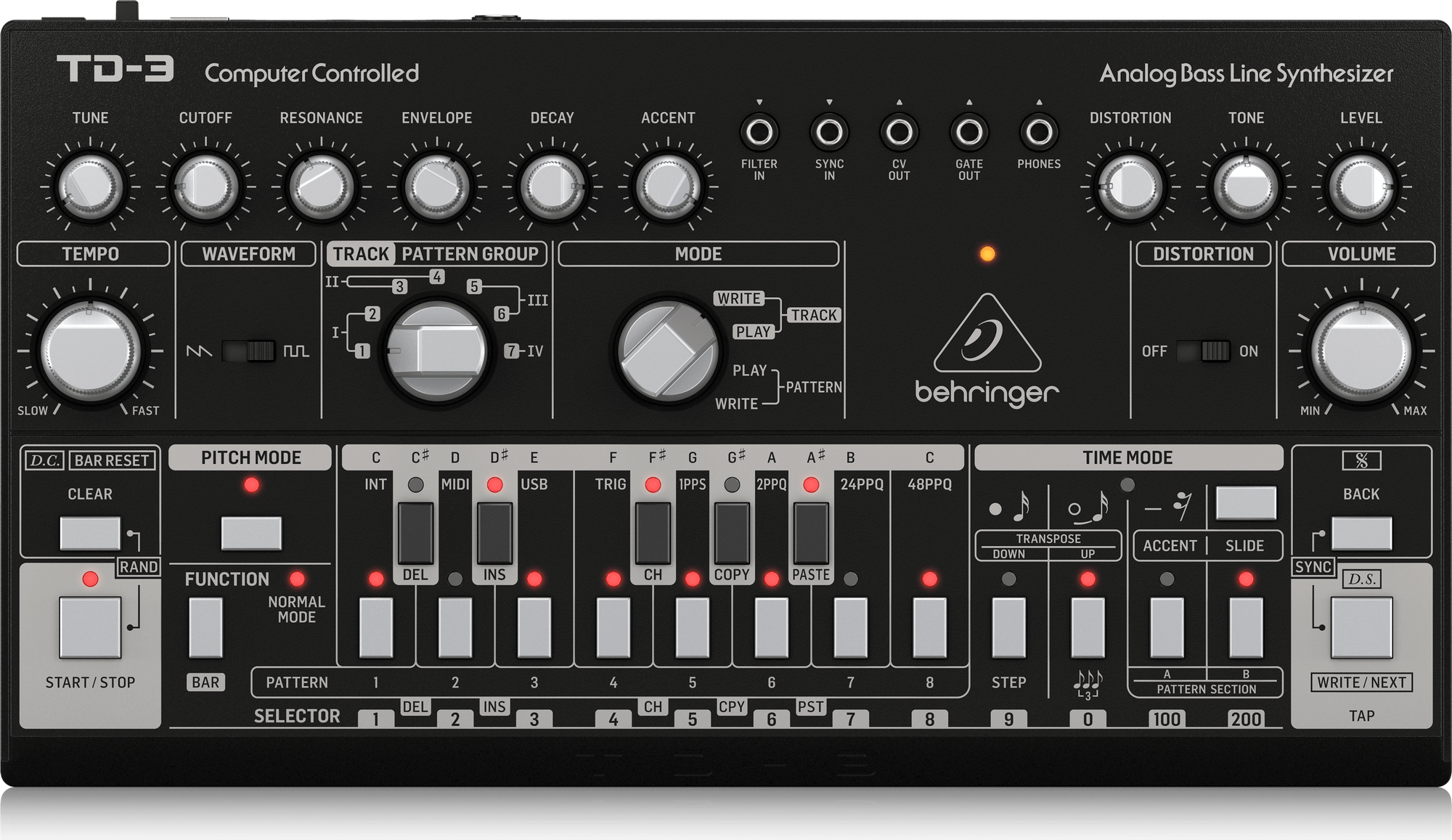Click the MODE rotary selector knob
Viewport: 1452px width, 840px height.
pyautogui.click(x=667, y=350)
